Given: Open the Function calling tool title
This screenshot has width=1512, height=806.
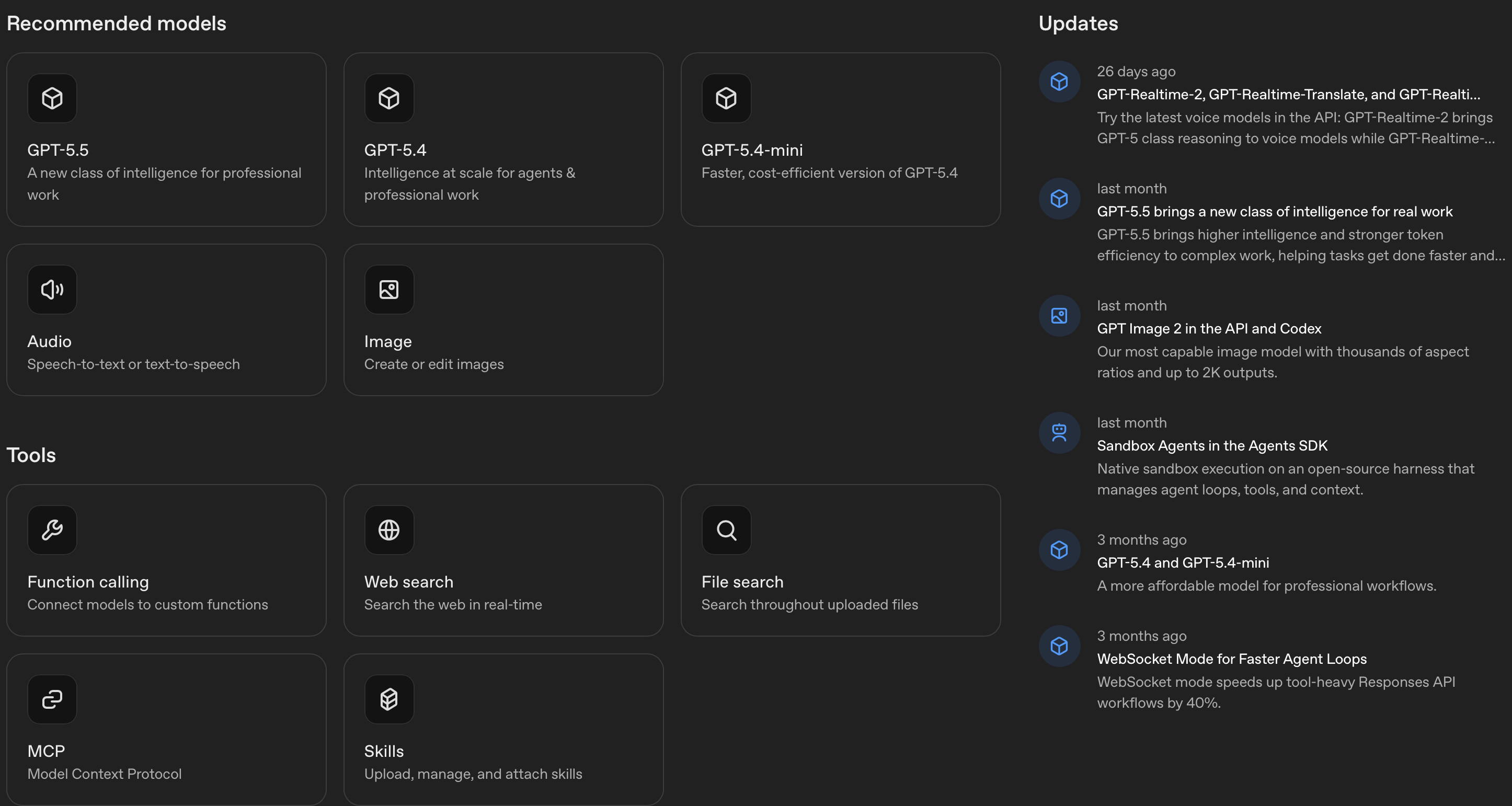Looking at the screenshot, I should pyautogui.click(x=88, y=582).
